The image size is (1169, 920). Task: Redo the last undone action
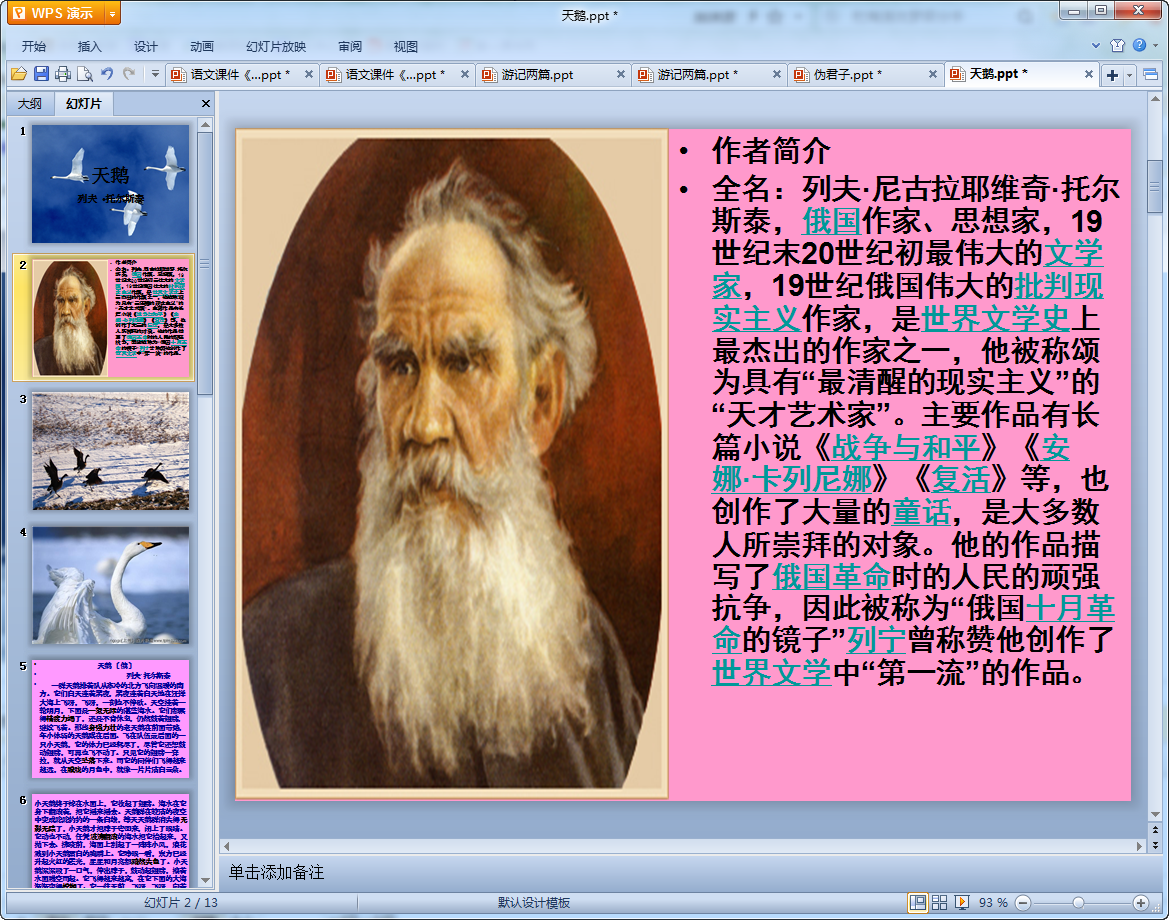click(x=129, y=74)
